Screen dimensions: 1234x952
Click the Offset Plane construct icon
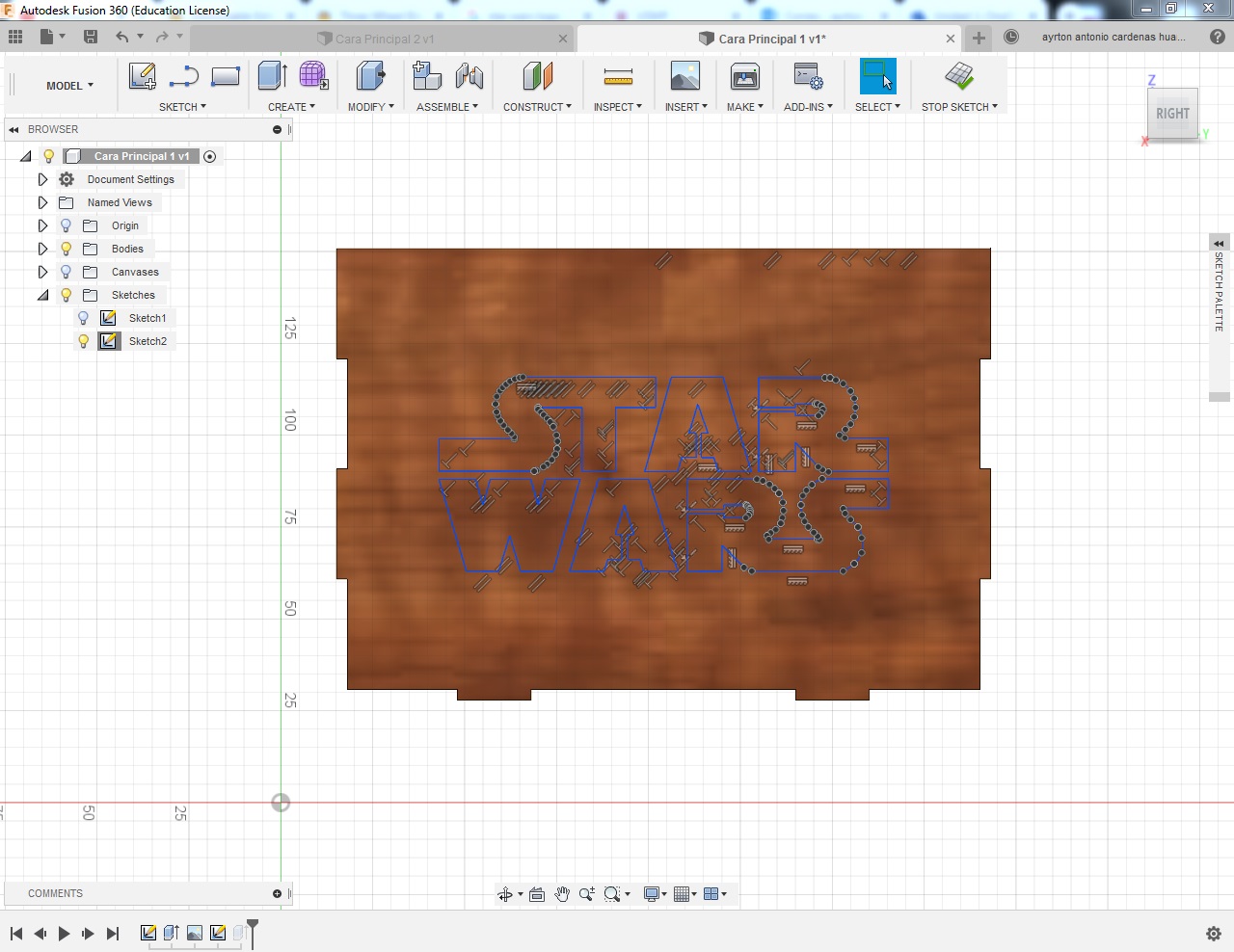point(538,76)
